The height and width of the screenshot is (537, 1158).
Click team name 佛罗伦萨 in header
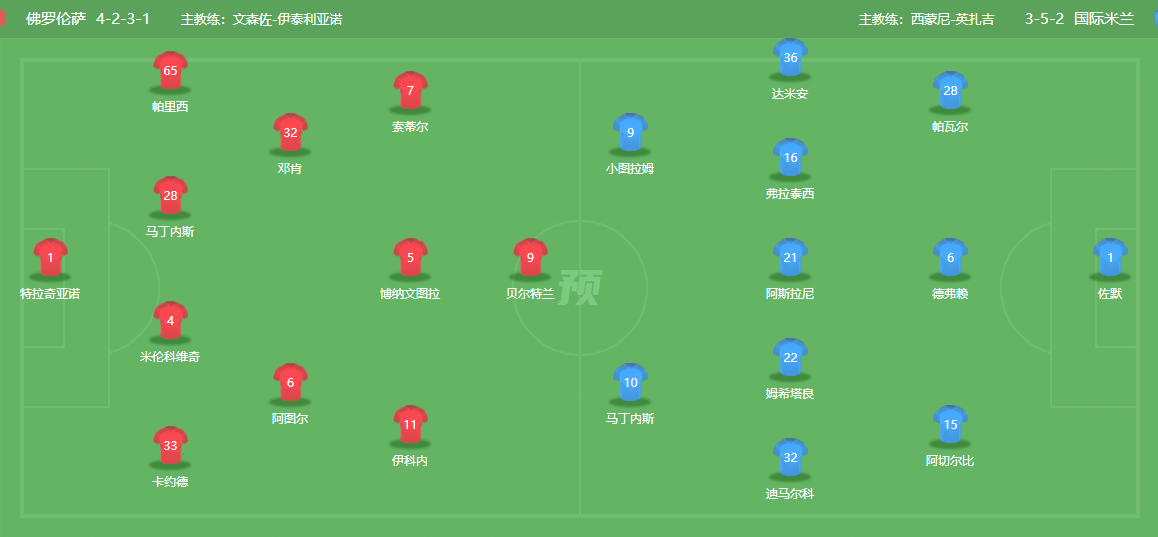tap(54, 19)
